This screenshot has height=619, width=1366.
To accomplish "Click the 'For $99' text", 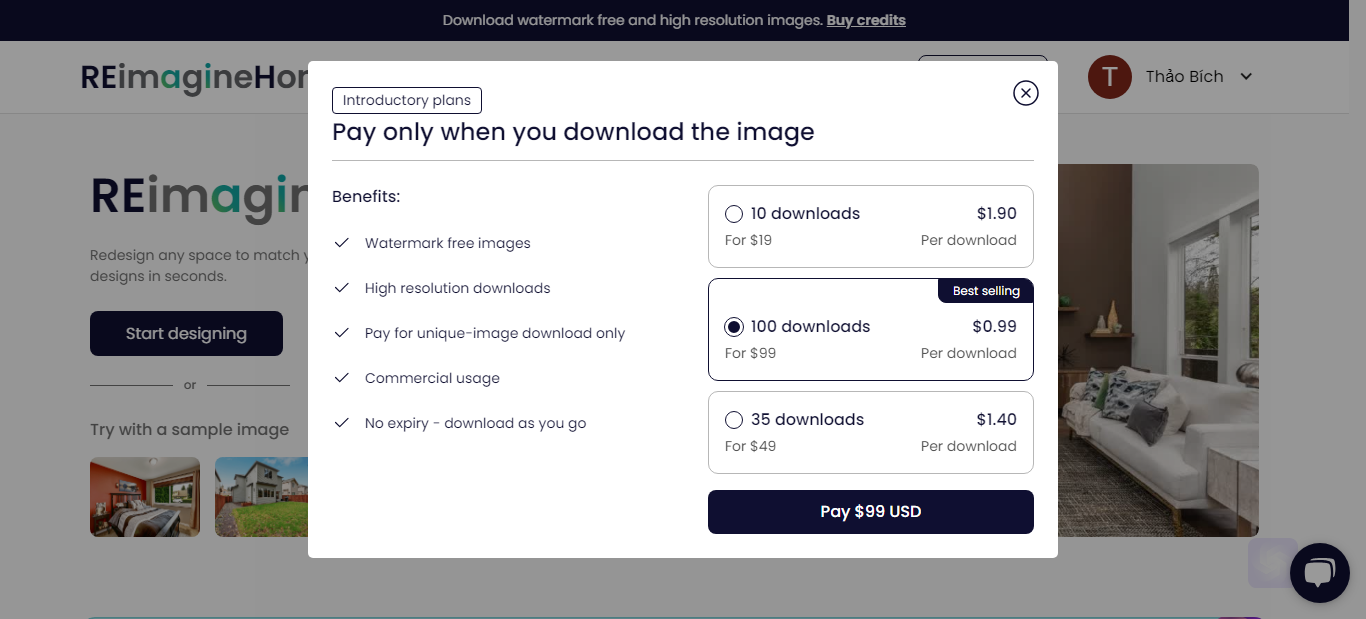I will click(x=750, y=353).
